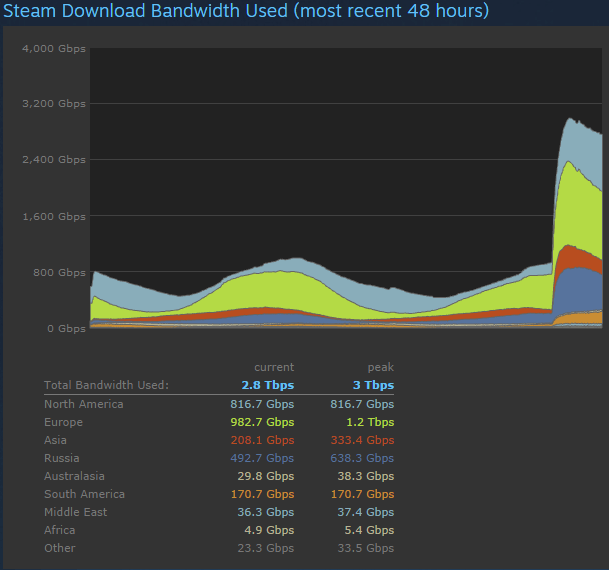The width and height of the screenshot is (609, 570).
Task: Click the Russia row label
Action: tap(62, 458)
